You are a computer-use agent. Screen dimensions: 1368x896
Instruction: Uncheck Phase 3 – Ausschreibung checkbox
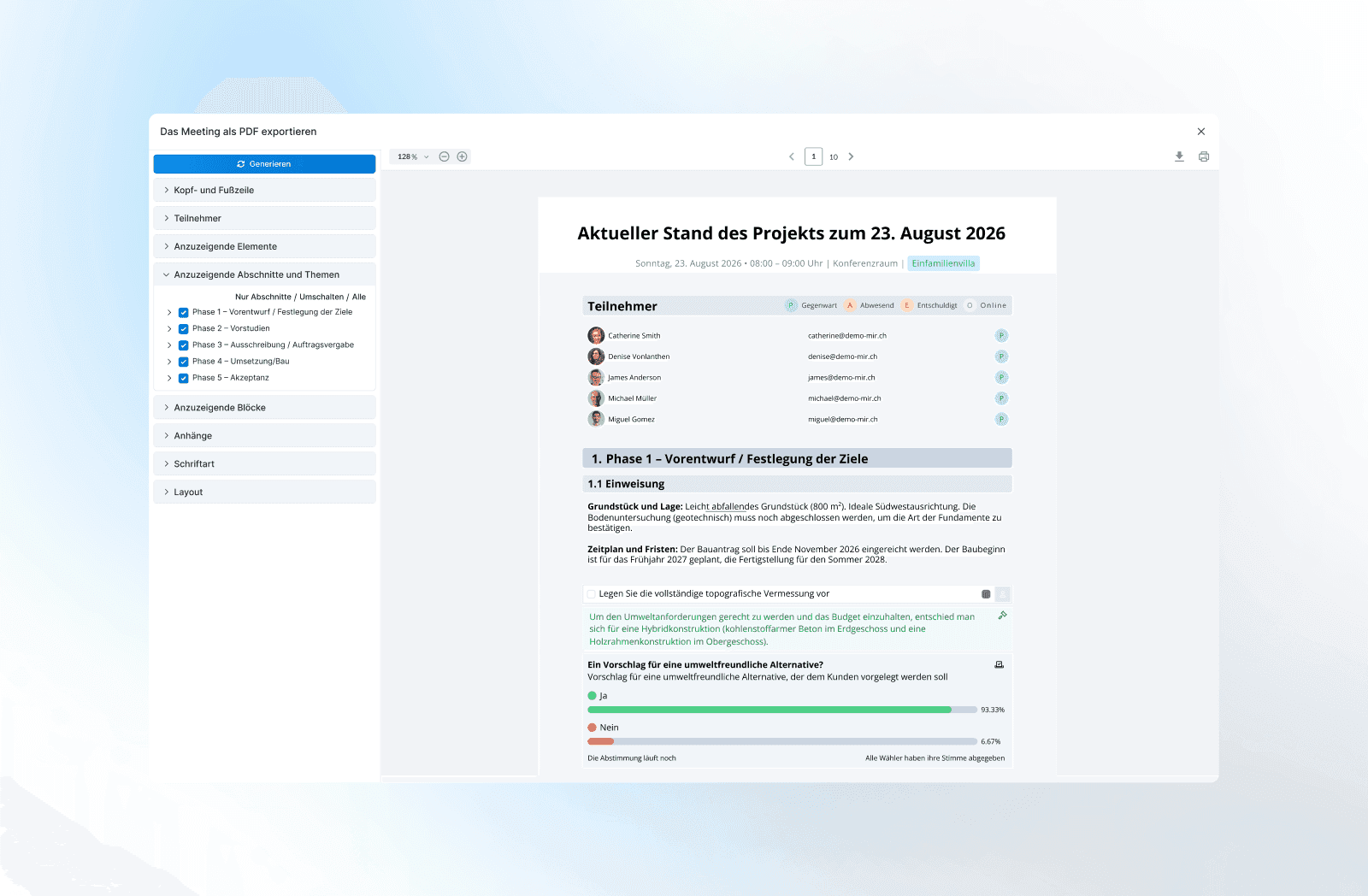tap(183, 345)
